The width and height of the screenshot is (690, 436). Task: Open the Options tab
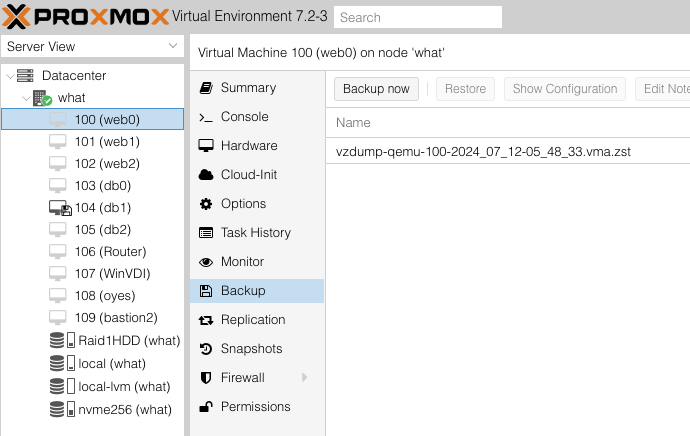pyautogui.click(x=257, y=204)
